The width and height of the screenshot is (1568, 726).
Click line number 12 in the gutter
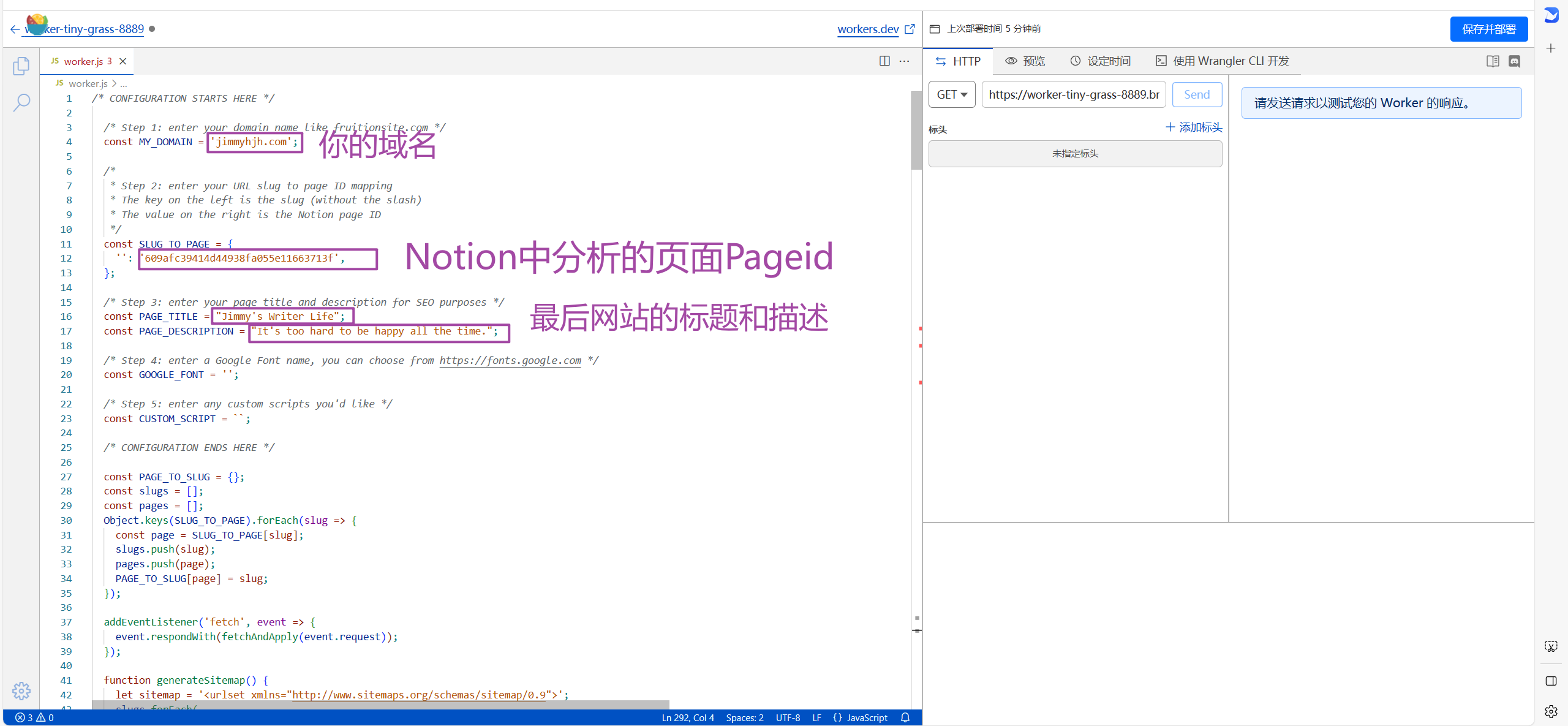coord(66,258)
